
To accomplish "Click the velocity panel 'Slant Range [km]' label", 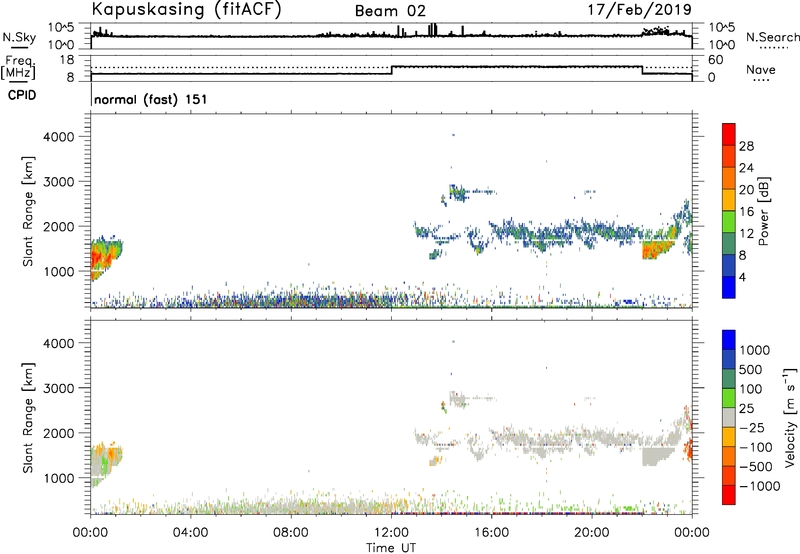I will 28,418.
